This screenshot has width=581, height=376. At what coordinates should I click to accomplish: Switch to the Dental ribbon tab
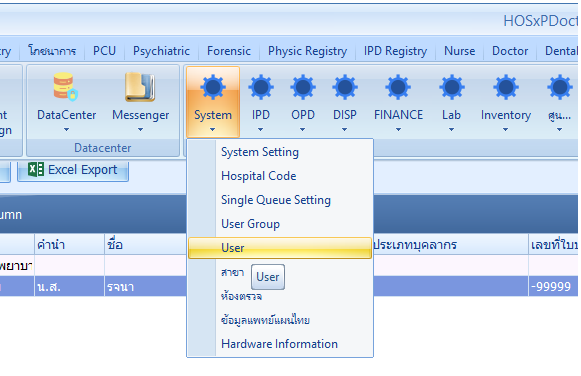[x=560, y=51]
